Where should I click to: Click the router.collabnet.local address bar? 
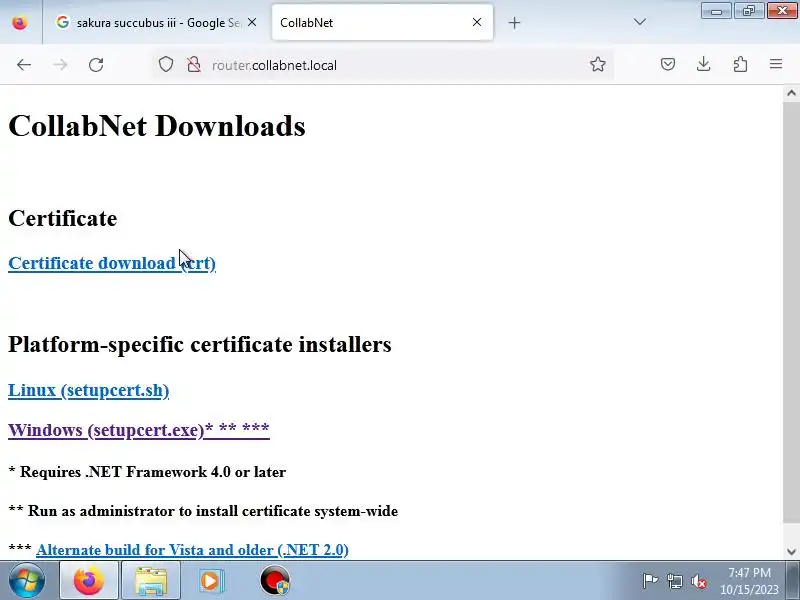click(x=383, y=65)
